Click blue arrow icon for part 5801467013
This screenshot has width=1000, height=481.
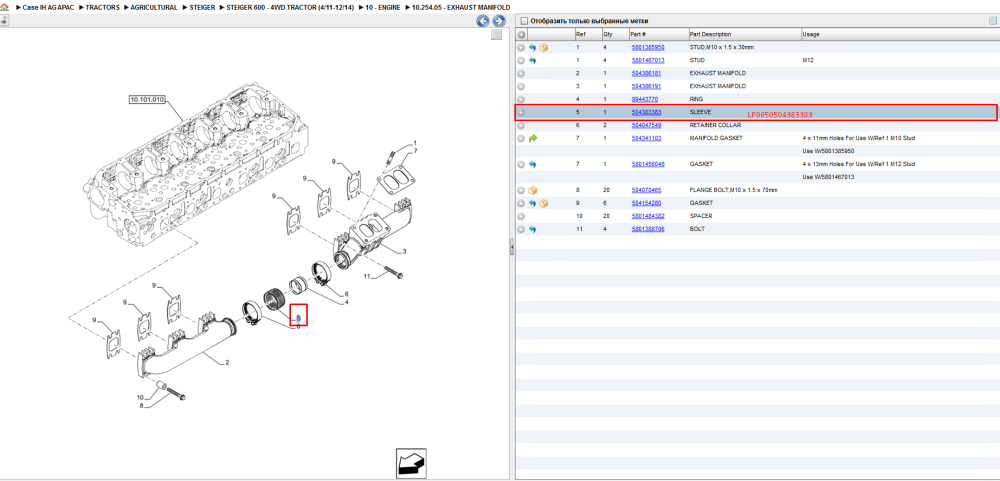[533, 61]
